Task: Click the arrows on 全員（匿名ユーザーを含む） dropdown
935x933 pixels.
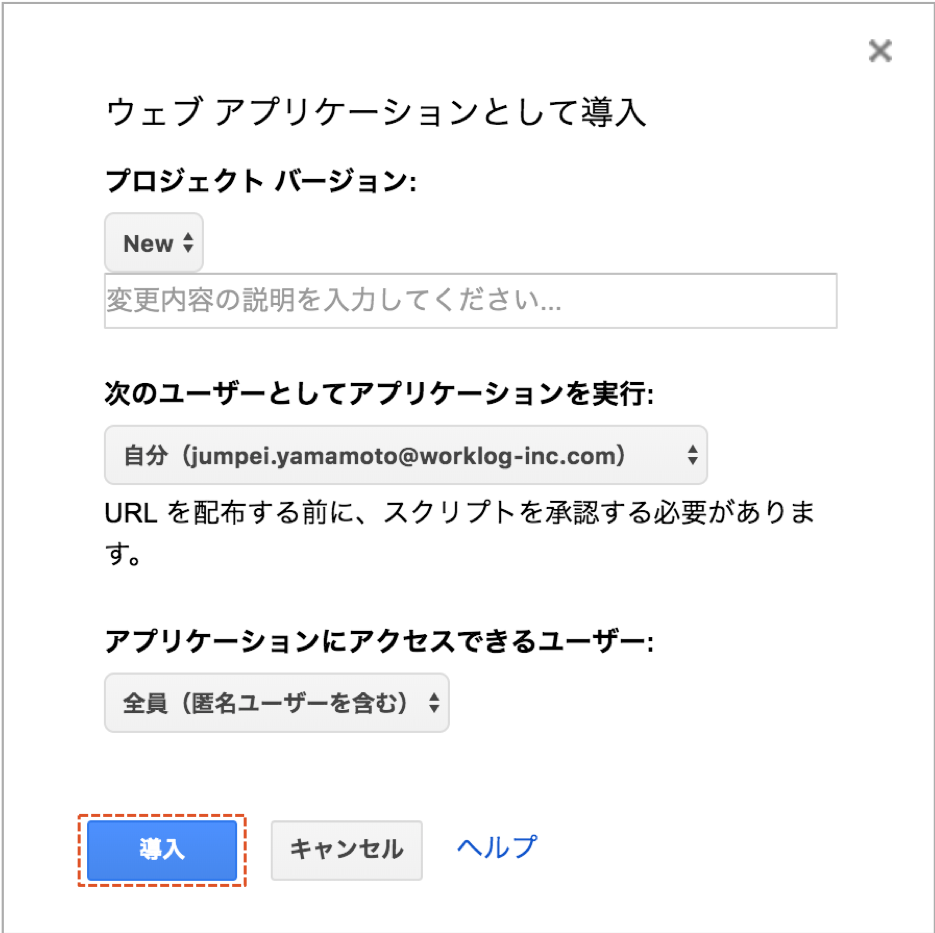Action: 434,703
